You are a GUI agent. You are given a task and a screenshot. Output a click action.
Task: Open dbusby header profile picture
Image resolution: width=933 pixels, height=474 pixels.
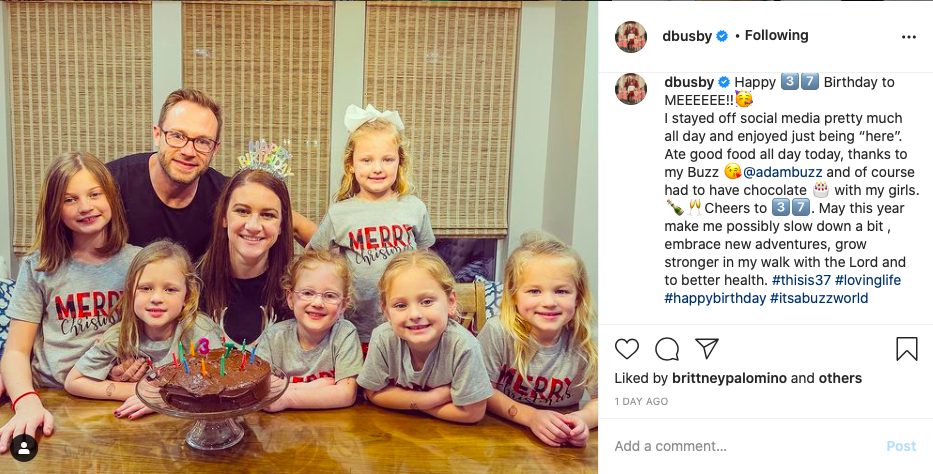coord(631,37)
